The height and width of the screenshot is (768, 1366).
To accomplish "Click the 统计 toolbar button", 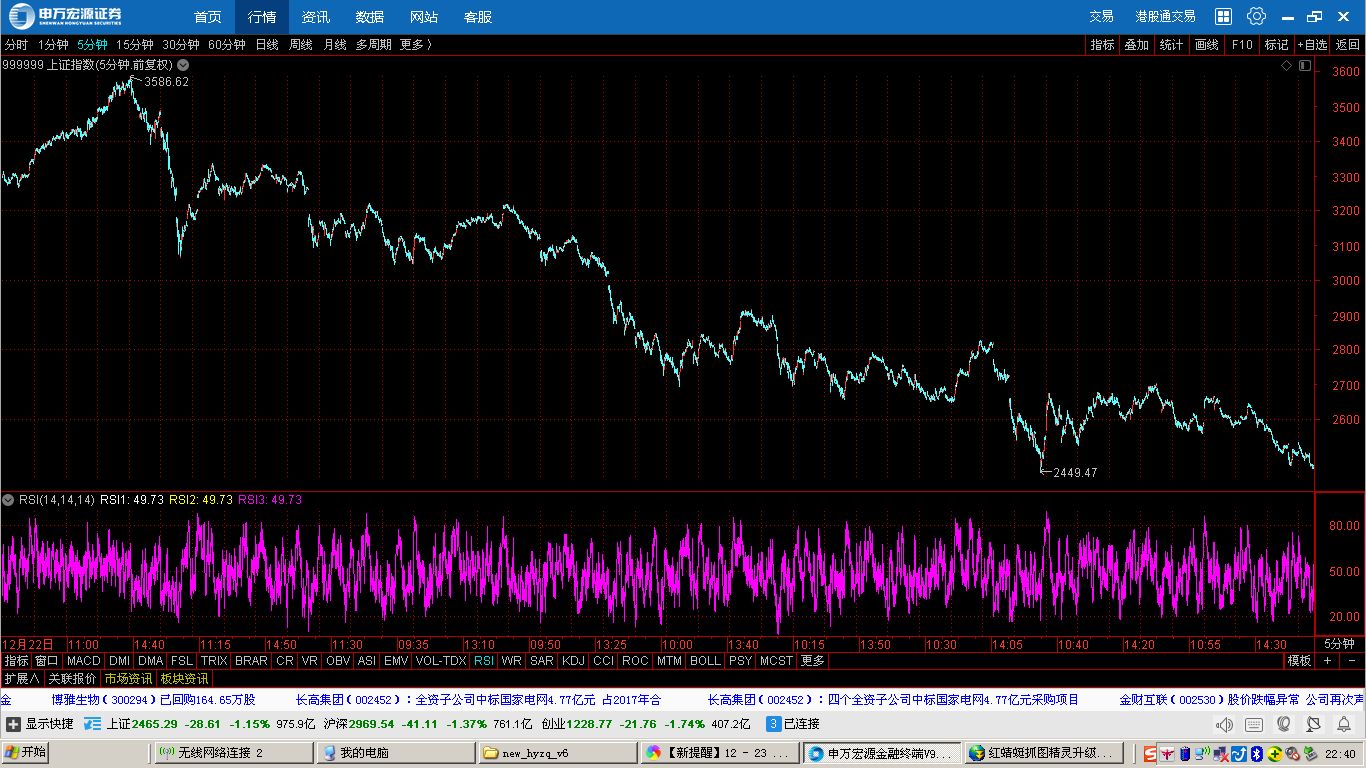I will [x=1171, y=45].
